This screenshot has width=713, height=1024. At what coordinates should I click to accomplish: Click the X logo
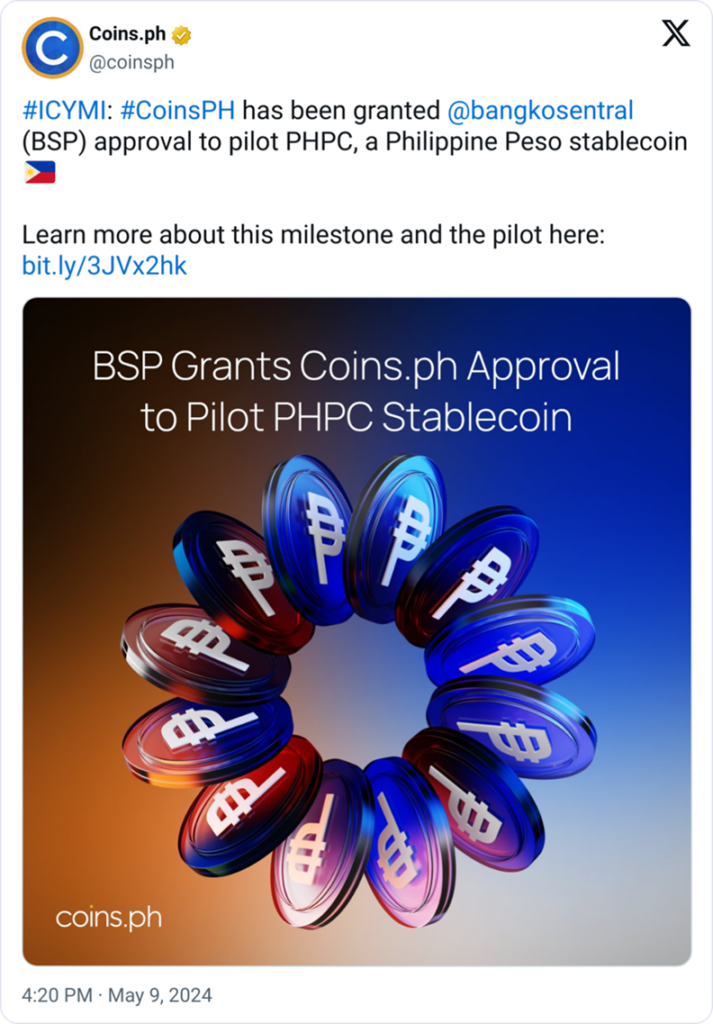[676, 35]
